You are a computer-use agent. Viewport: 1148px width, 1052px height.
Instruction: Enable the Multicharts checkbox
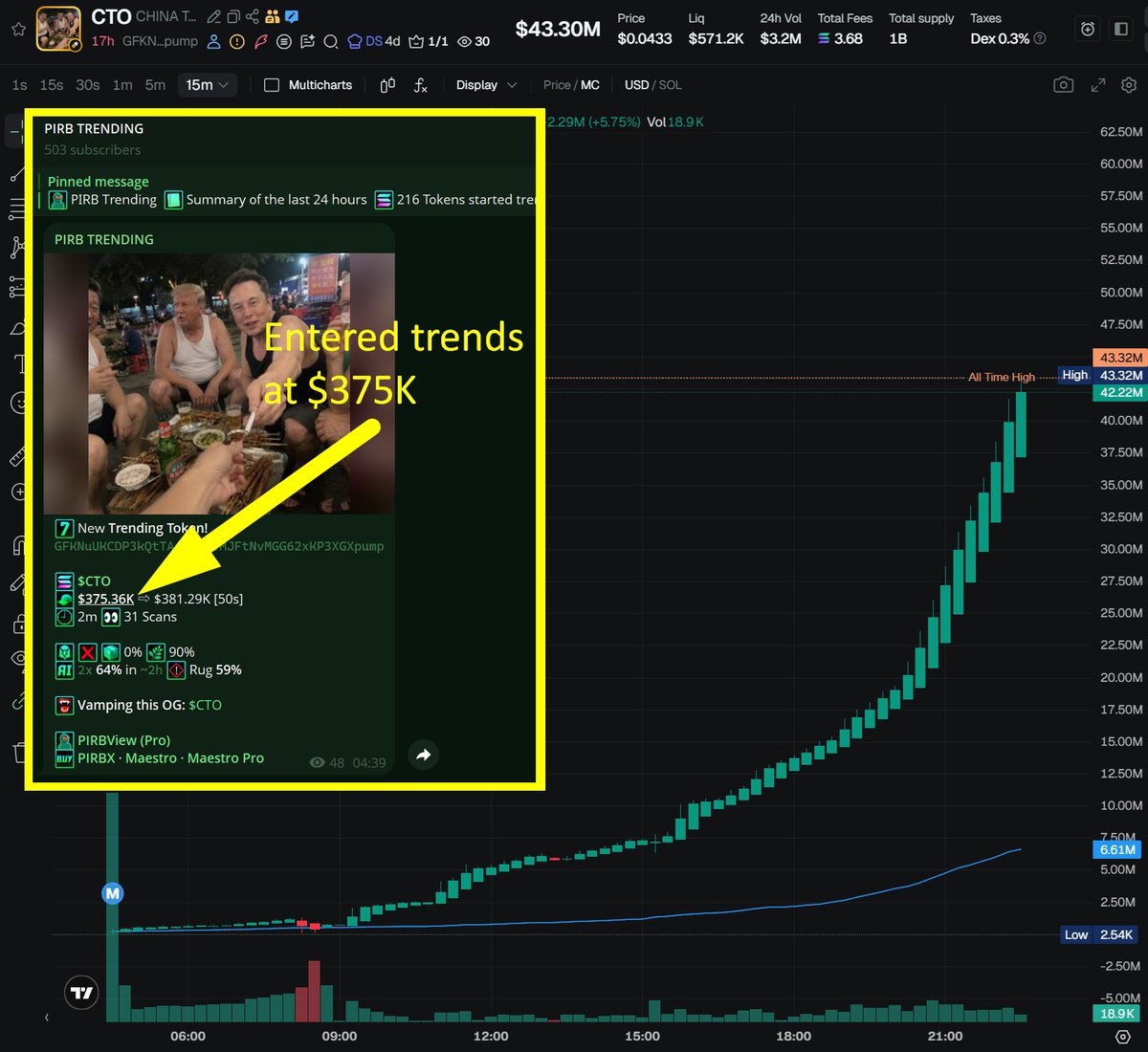[x=272, y=85]
